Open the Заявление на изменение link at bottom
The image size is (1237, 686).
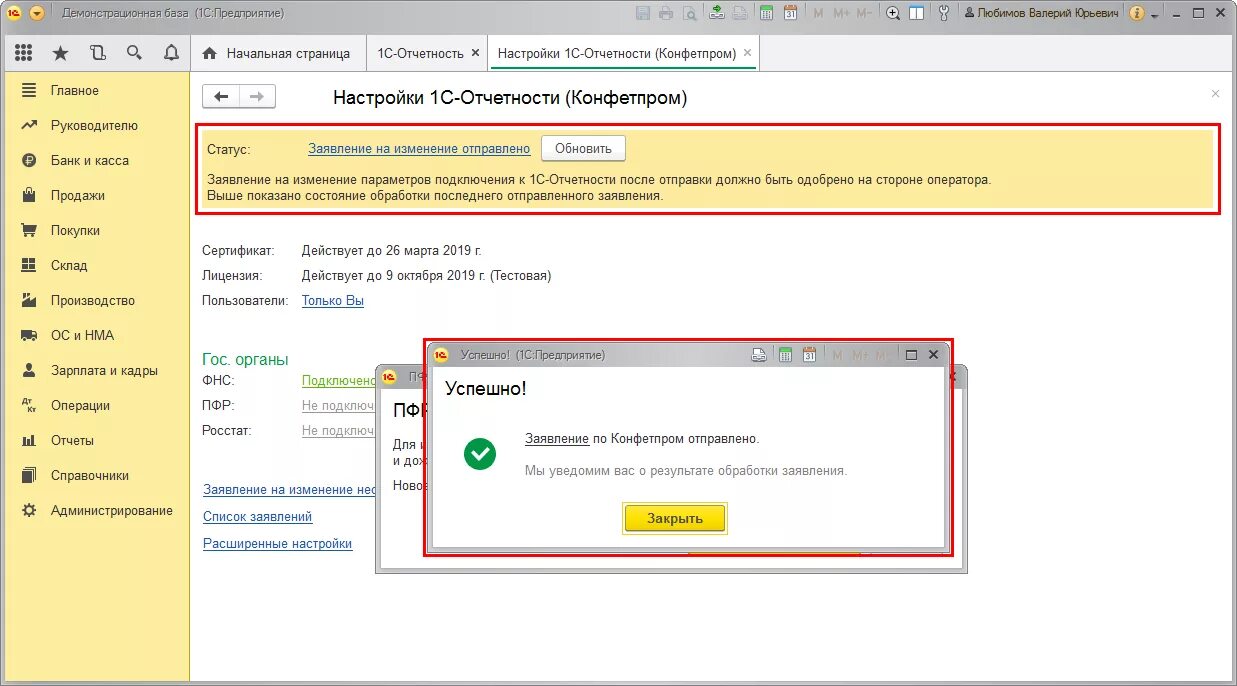pos(289,490)
